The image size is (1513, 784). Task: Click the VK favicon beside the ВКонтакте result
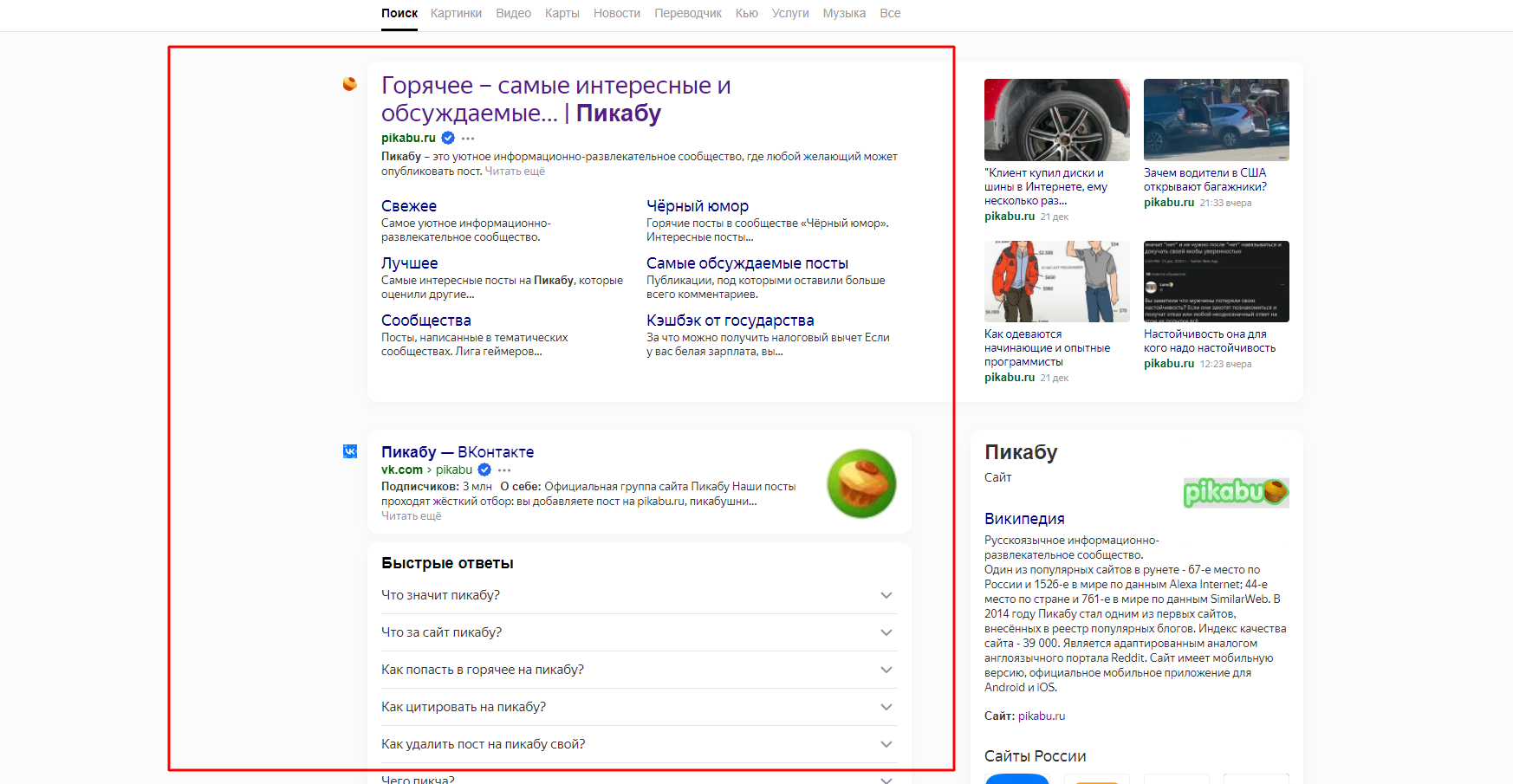[x=350, y=451]
